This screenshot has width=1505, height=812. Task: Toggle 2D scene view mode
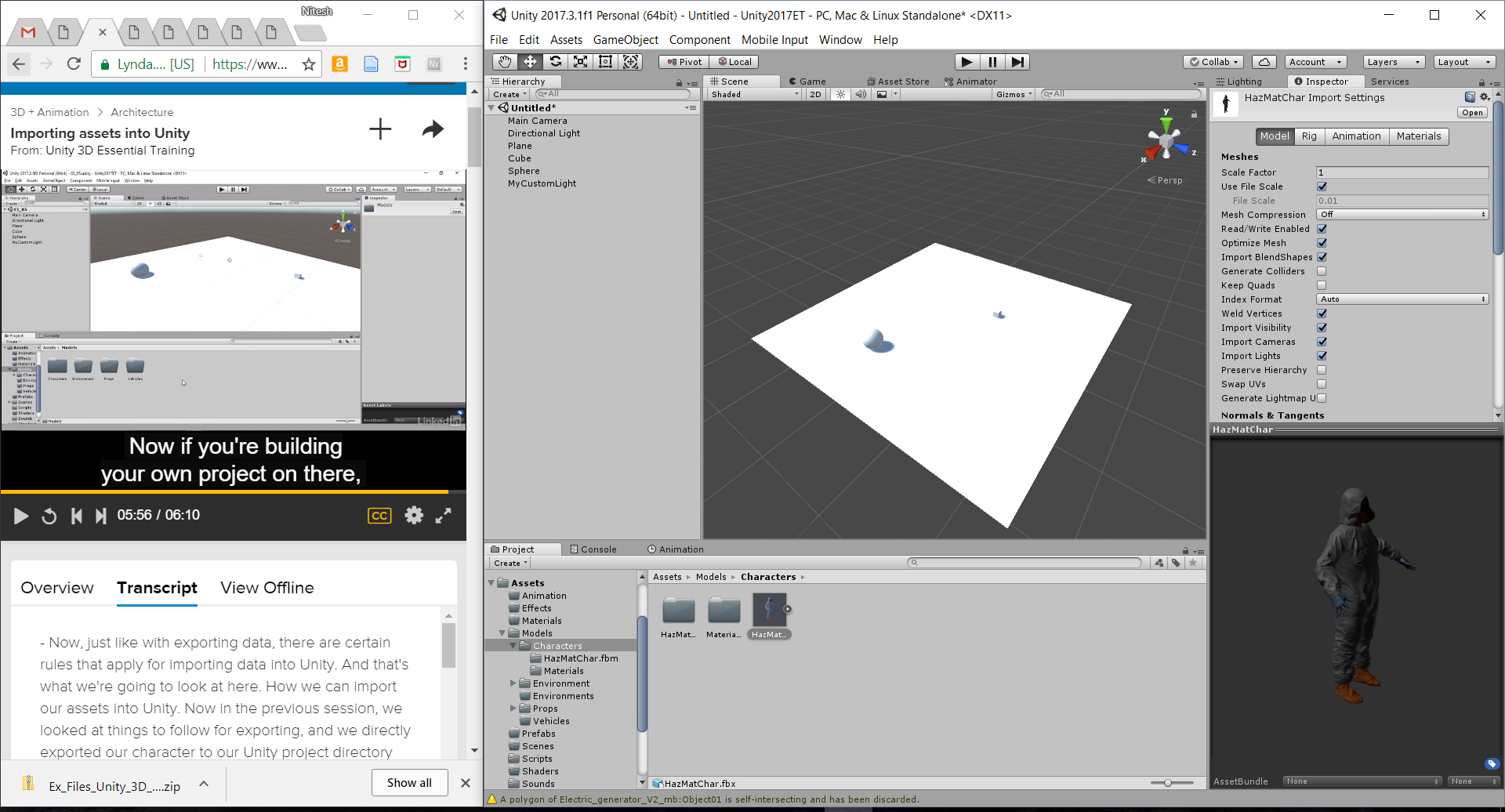(x=815, y=94)
